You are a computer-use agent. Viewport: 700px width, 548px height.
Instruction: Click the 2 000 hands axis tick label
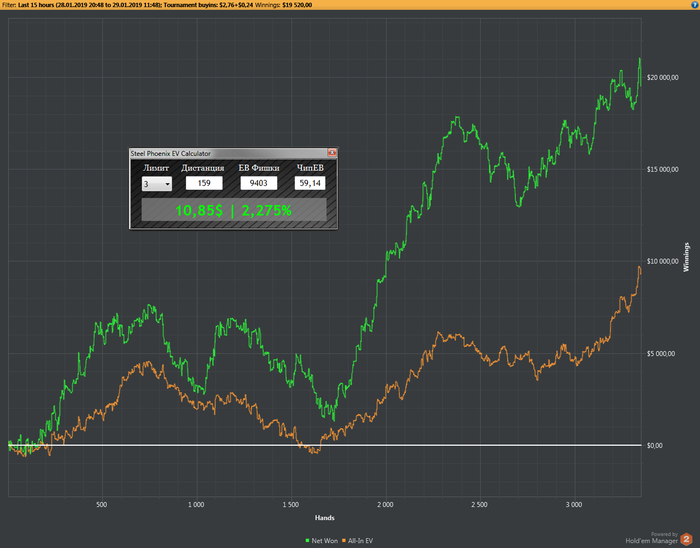385,505
